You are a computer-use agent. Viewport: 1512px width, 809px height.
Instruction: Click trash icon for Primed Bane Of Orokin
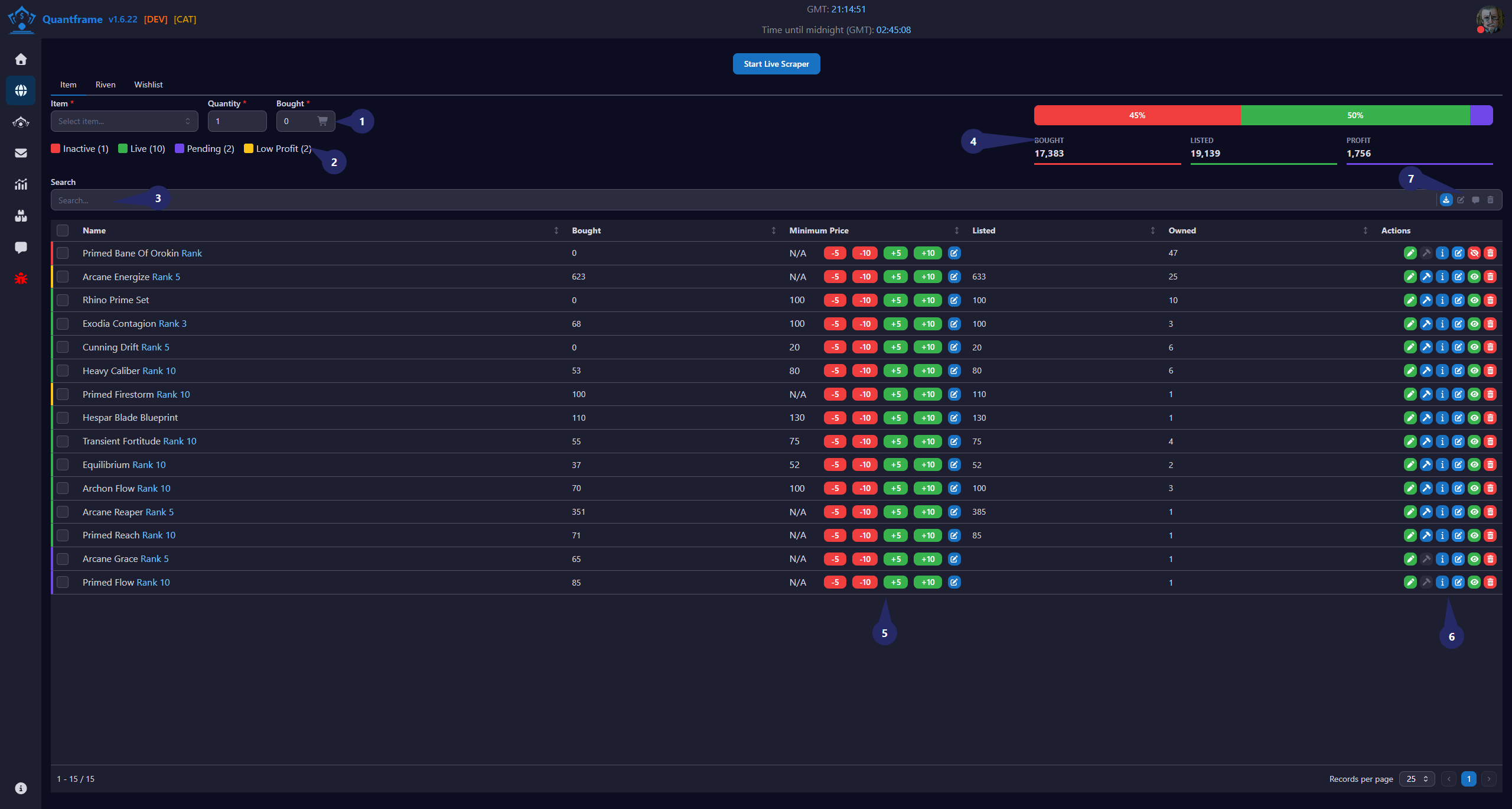pos(1490,253)
